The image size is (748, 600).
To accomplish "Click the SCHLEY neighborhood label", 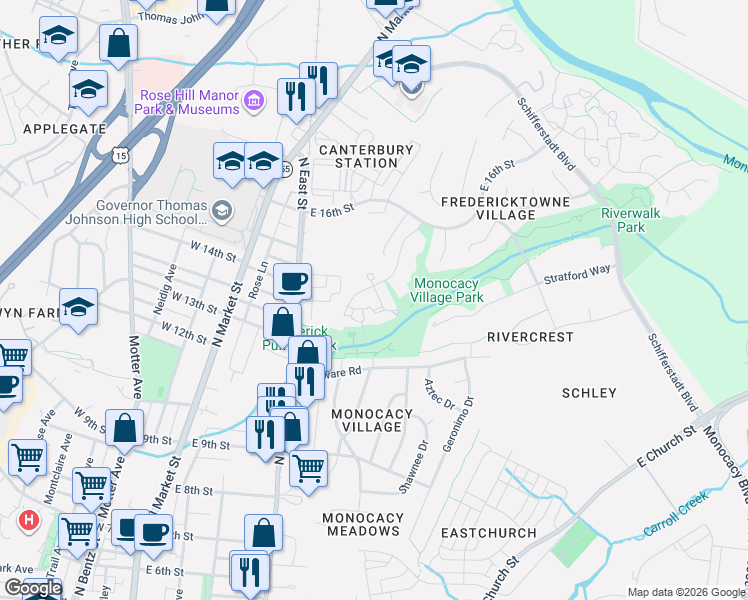I will (x=589, y=393).
